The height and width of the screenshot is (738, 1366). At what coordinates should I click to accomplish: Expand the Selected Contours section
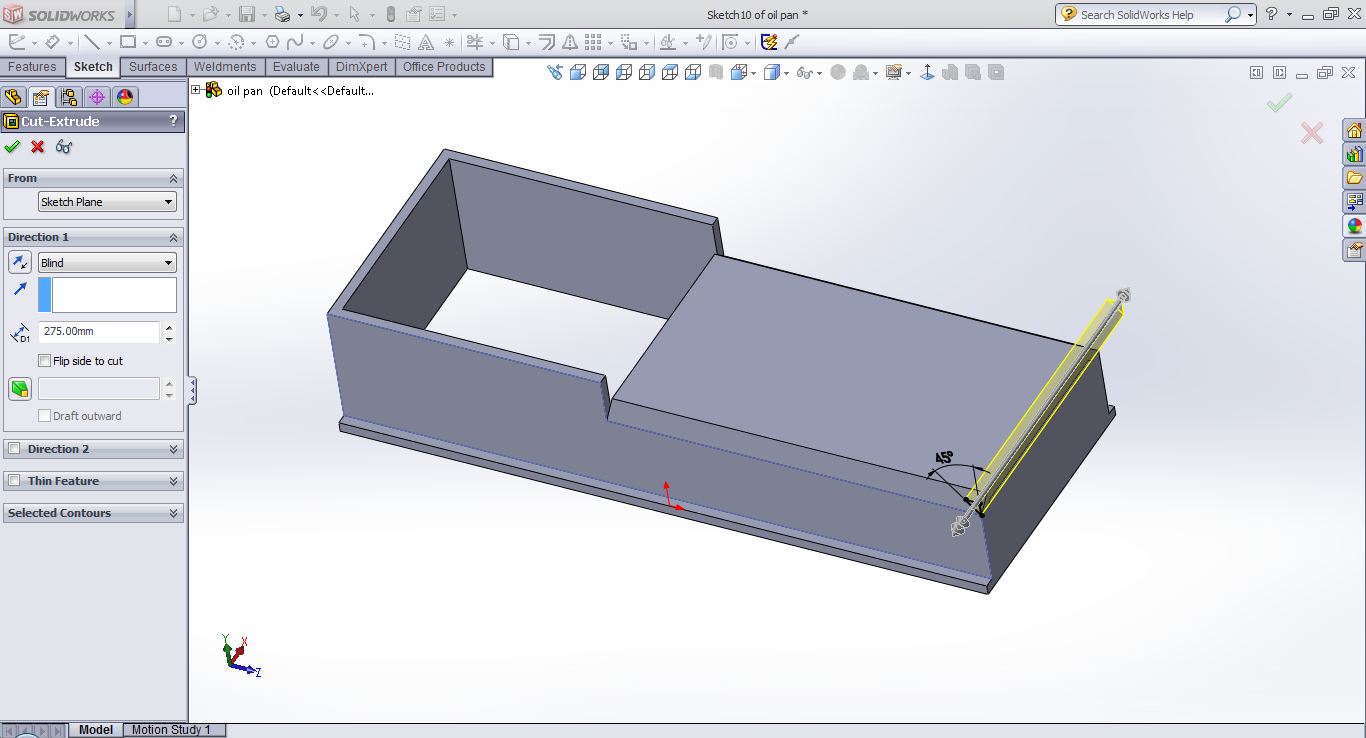(x=173, y=513)
